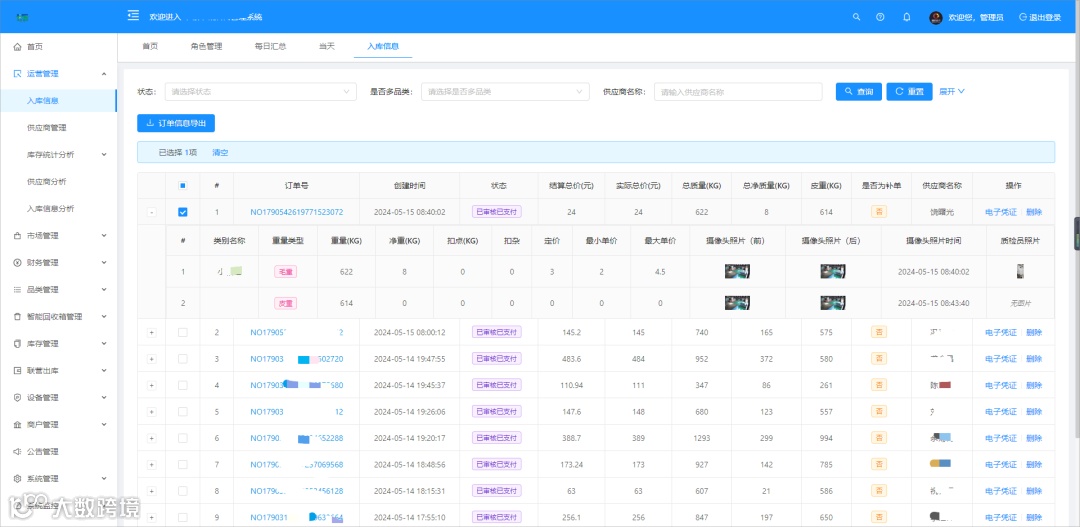Open front camera photo thumbnail in detail row 1
The height and width of the screenshot is (527, 1080).
[737, 271]
